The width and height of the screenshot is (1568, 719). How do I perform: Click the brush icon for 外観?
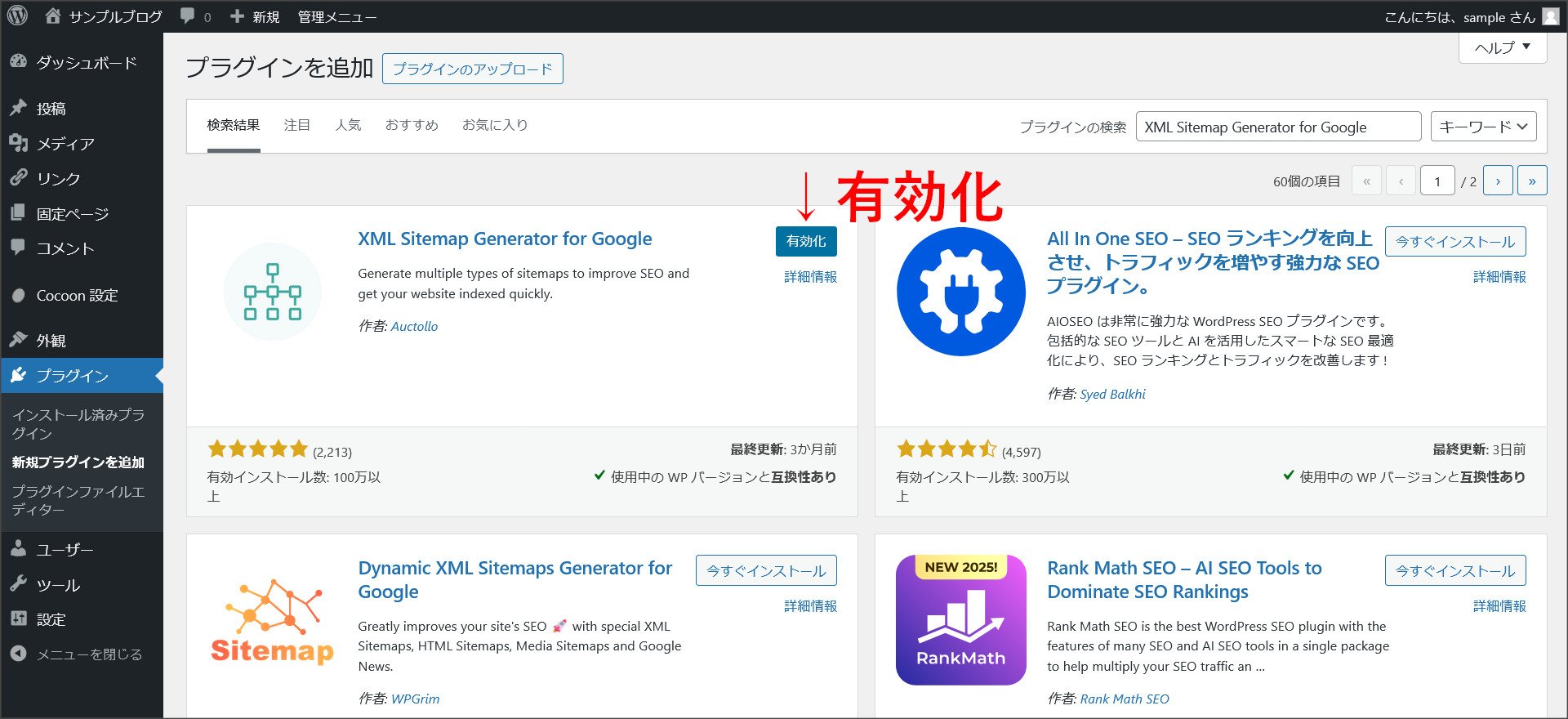(18, 340)
